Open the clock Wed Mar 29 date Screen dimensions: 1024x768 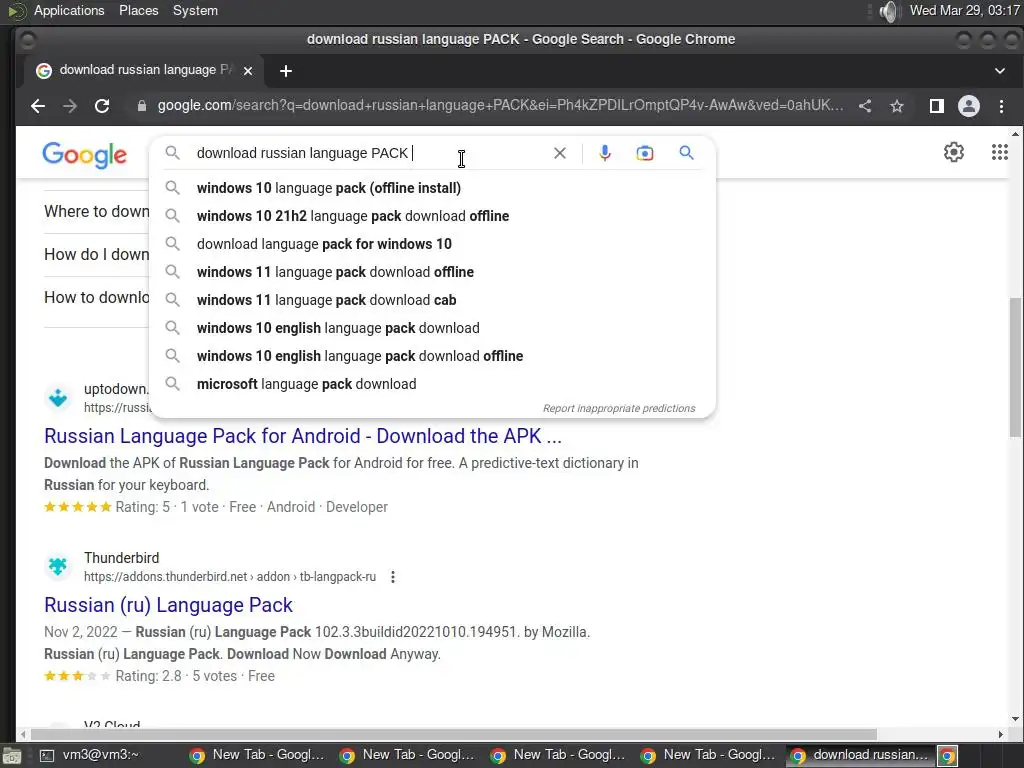point(965,10)
